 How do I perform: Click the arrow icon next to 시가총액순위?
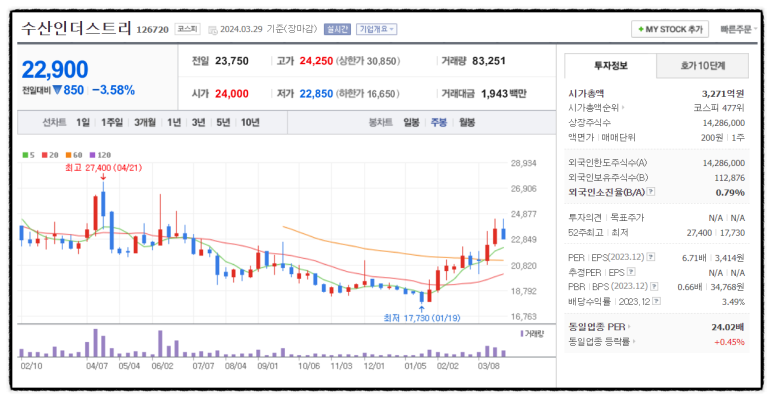(623, 108)
